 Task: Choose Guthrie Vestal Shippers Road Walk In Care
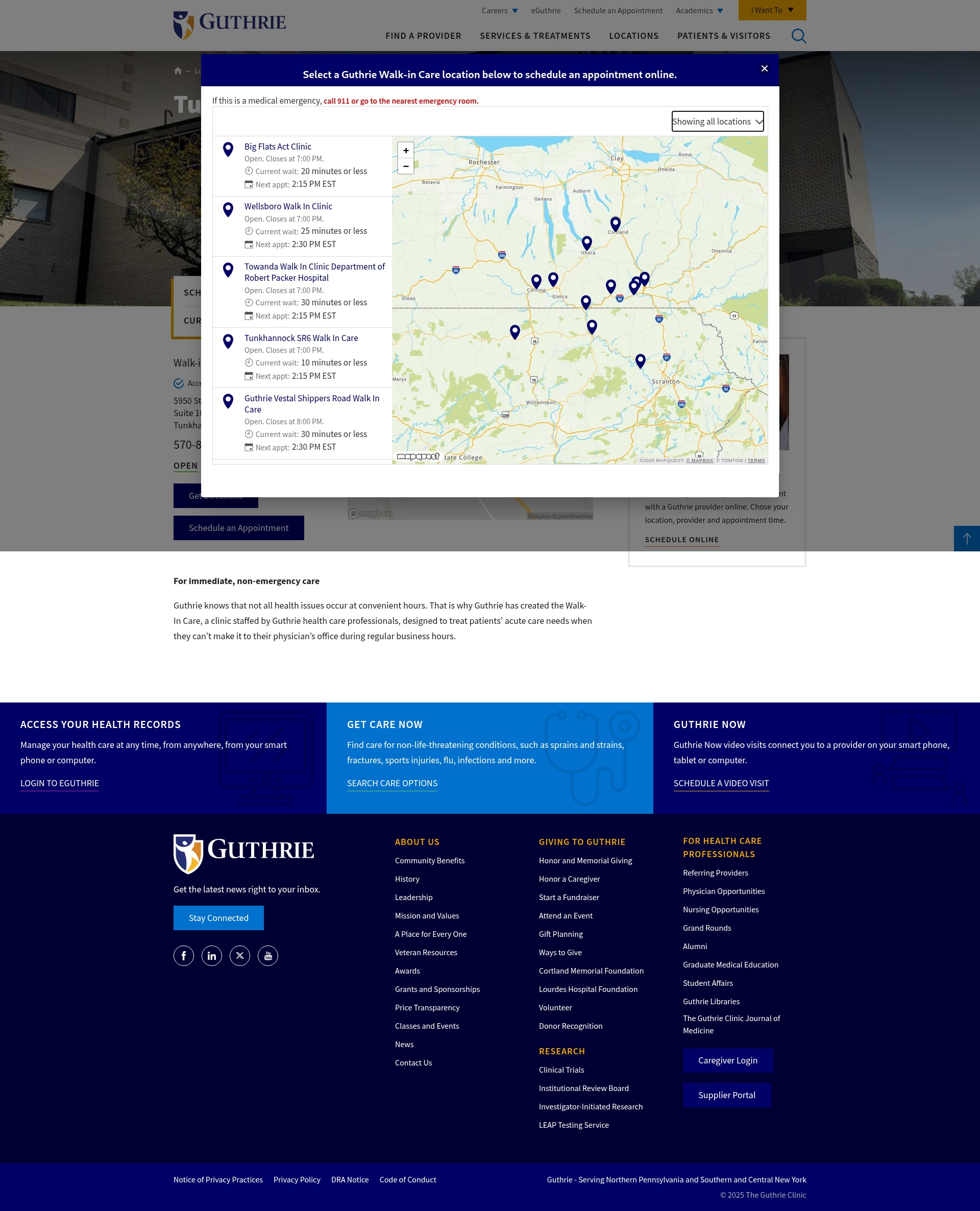pos(312,404)
